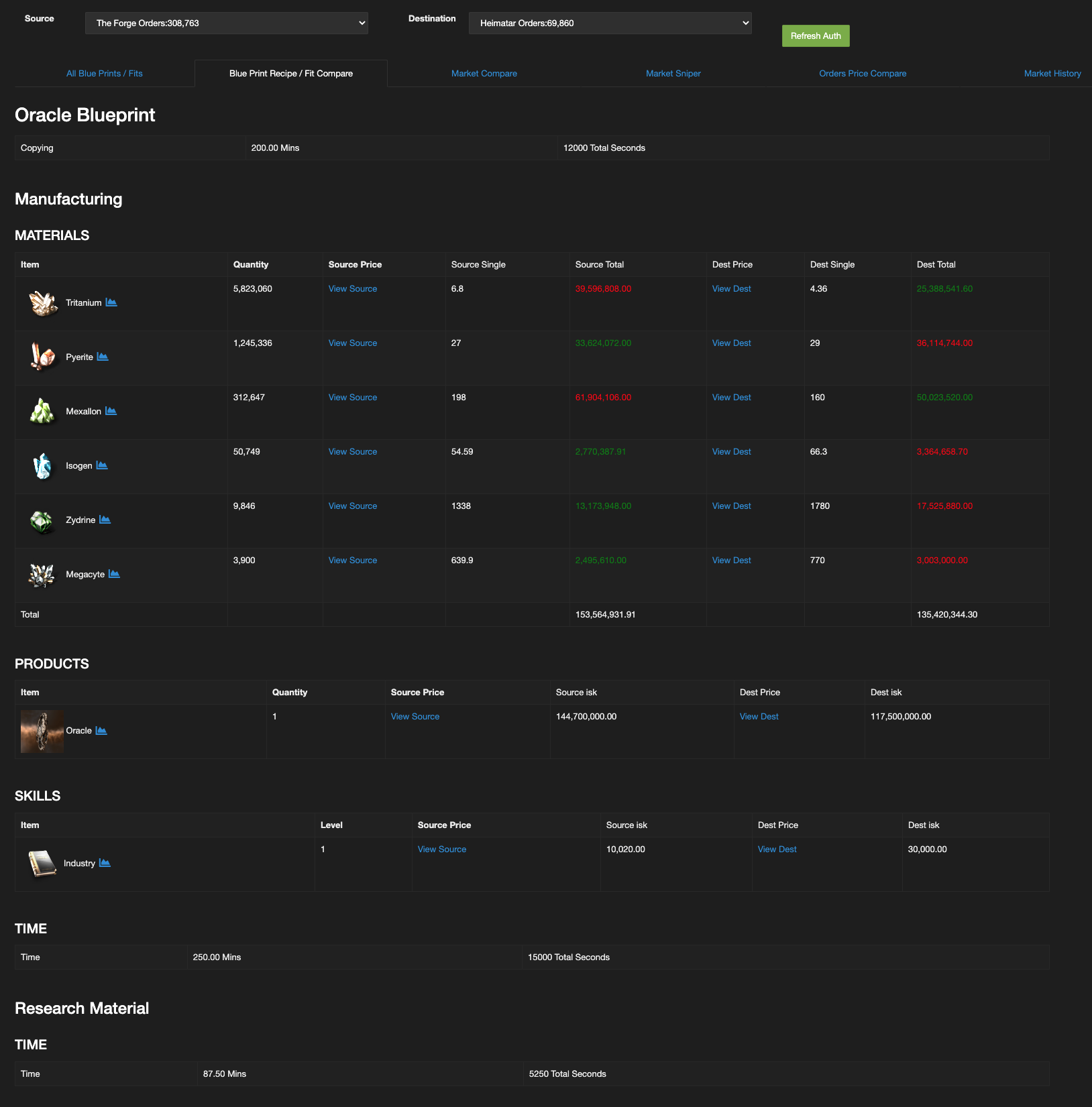Click the Oracle Blueprint heading
This screenshot has width=1092, height=1107.
point(85,115)
